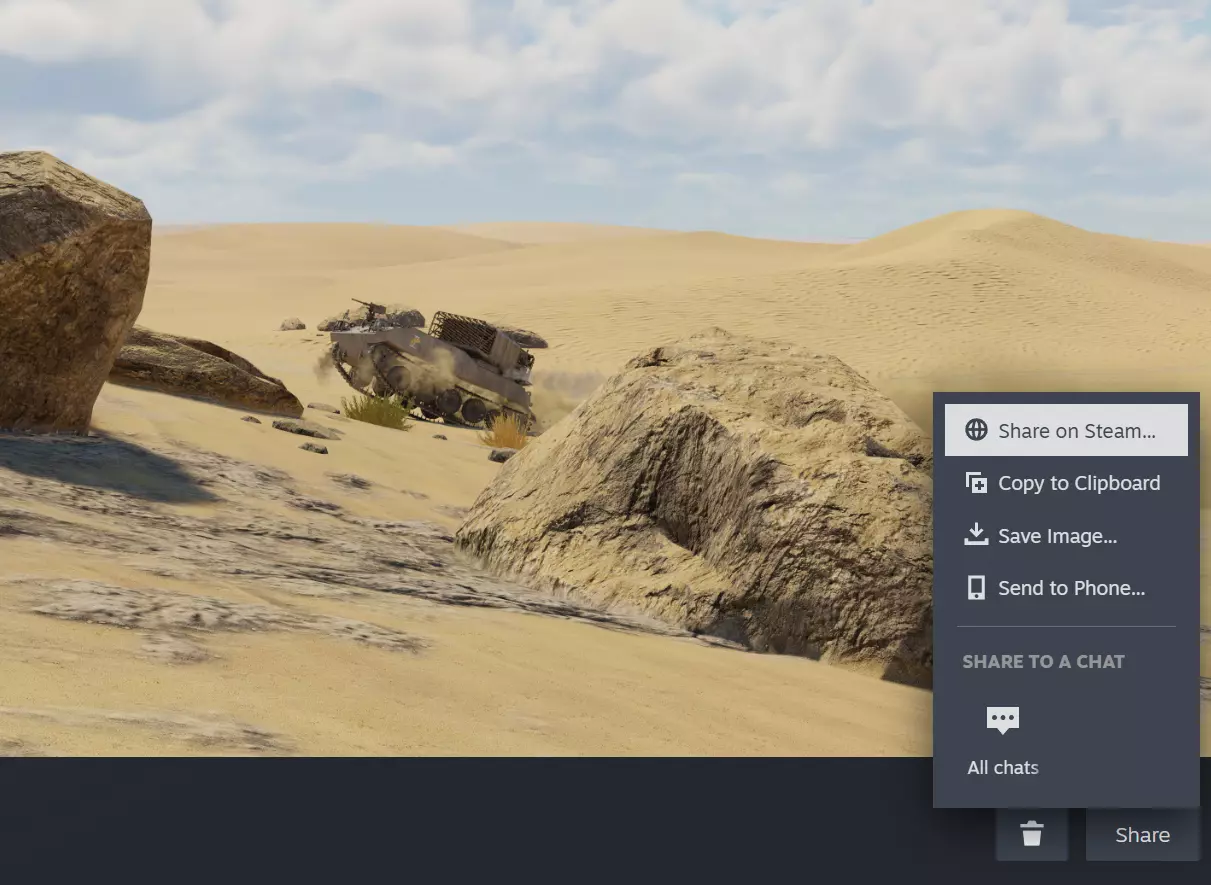Choose Send to Phone entry
Viewport: 1211px width, 885px height.
point(1066,588)
